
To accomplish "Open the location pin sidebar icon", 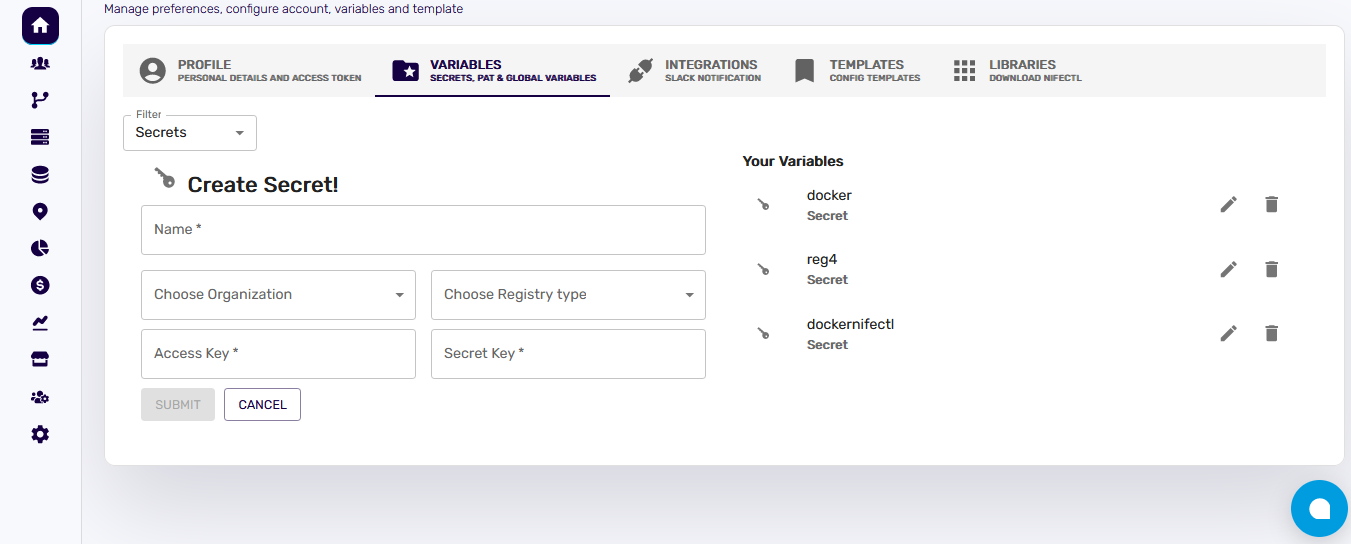I will (40, 211).
